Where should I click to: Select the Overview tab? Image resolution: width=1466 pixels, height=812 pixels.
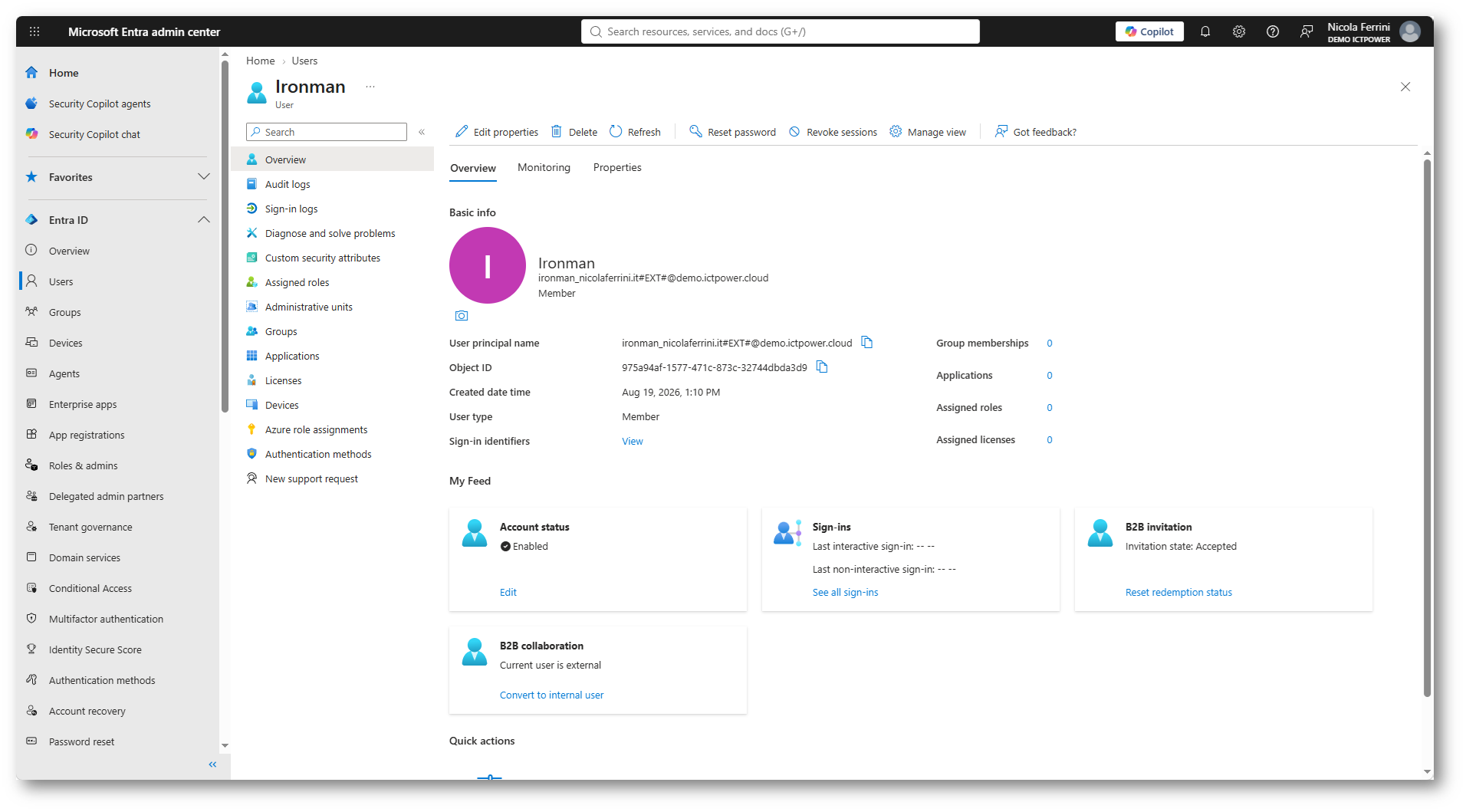point(473,169)
